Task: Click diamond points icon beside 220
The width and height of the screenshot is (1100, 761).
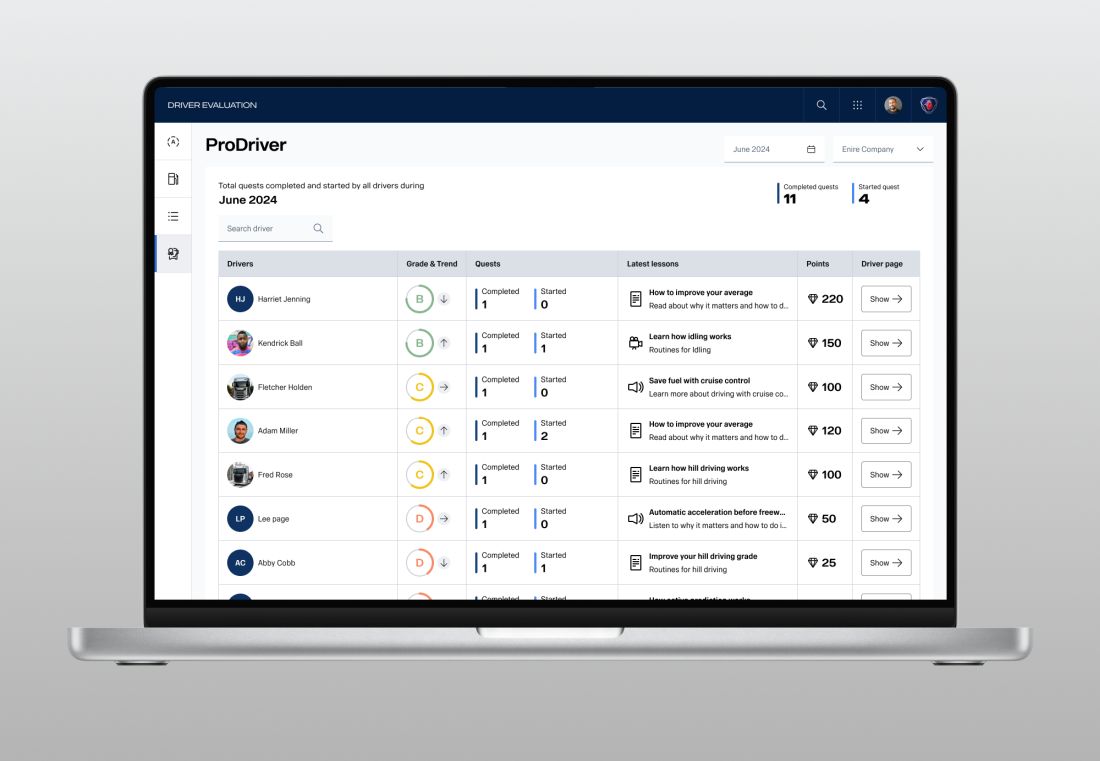Action: [x=813, y=299]
